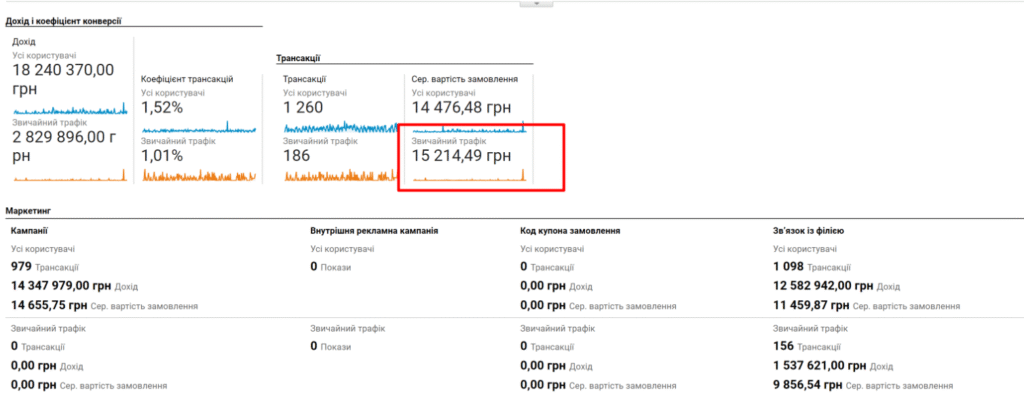Image resolution: width=1024 pixels, height=396 pixels.
Task: Click the 14 476,48 грн average order value
Action: [x=461, y=108]
